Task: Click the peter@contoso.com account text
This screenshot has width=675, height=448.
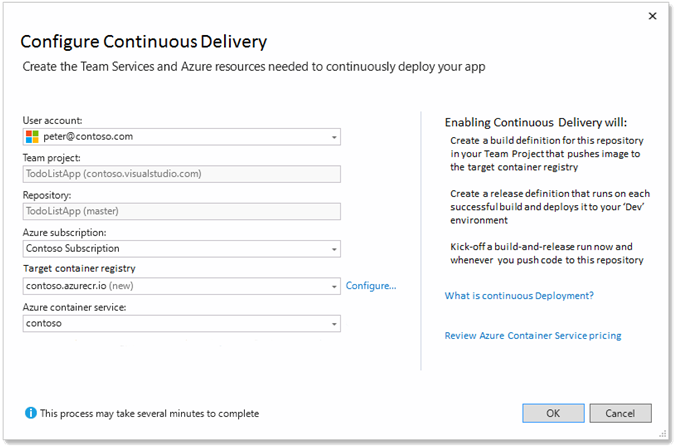Action: pyautogui.click(x=88, y=137)
